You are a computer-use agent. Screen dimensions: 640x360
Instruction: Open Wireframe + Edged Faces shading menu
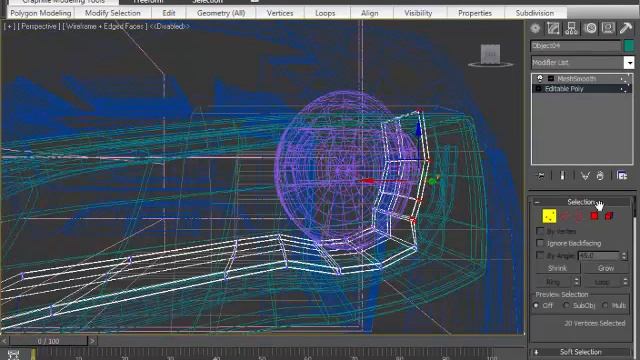pos(105,27)
